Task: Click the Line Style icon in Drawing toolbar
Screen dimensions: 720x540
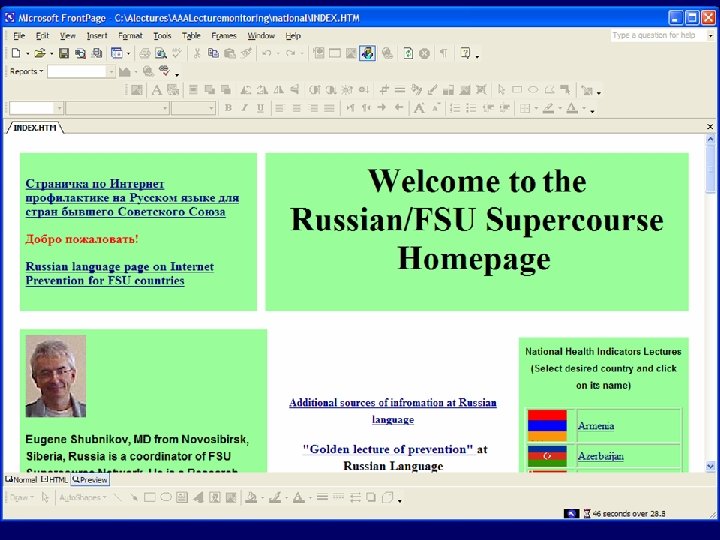Action: tap(322, 497)
